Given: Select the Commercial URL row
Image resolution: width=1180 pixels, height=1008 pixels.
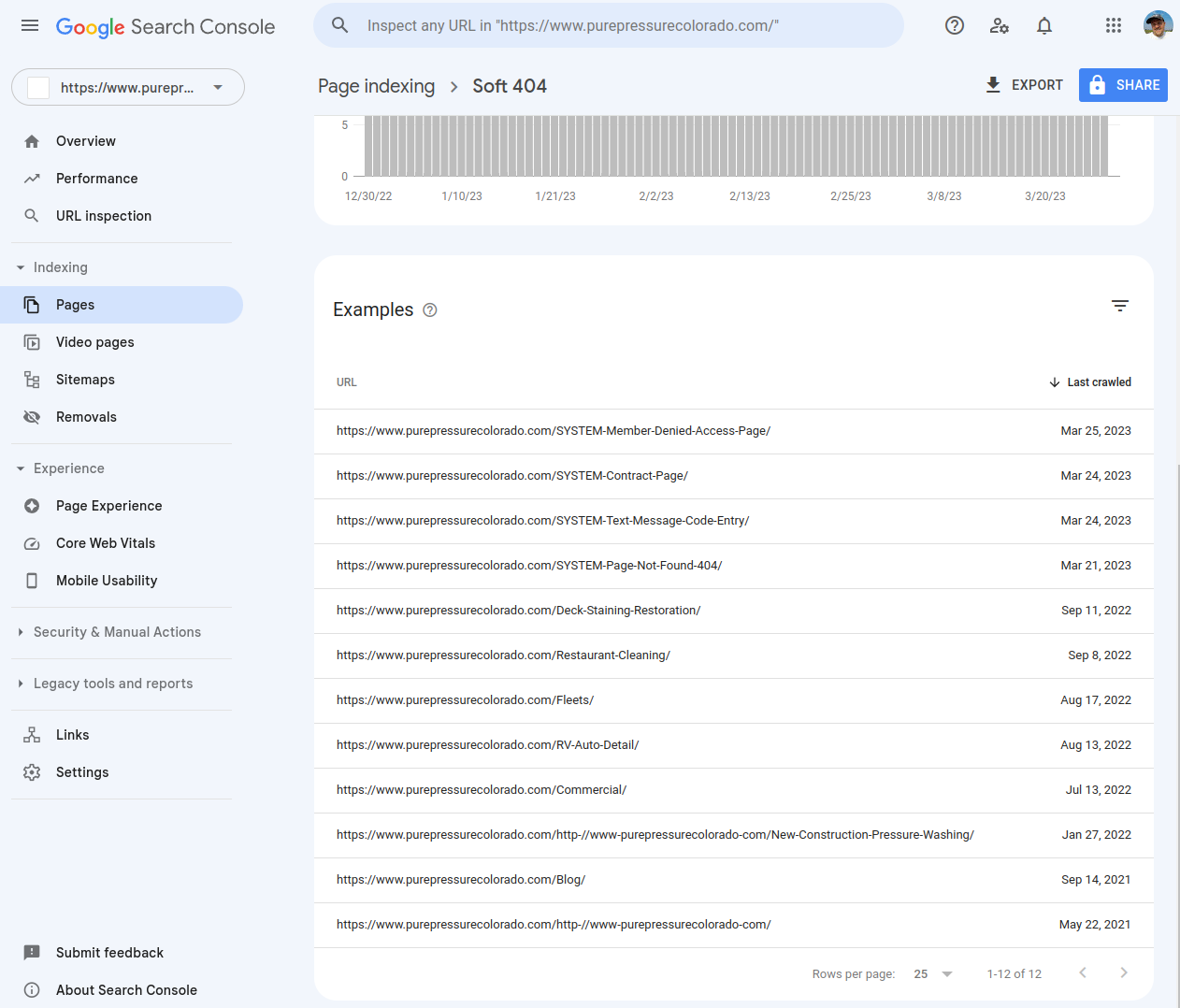Looking at the screenshot, I should click(734, 791).
